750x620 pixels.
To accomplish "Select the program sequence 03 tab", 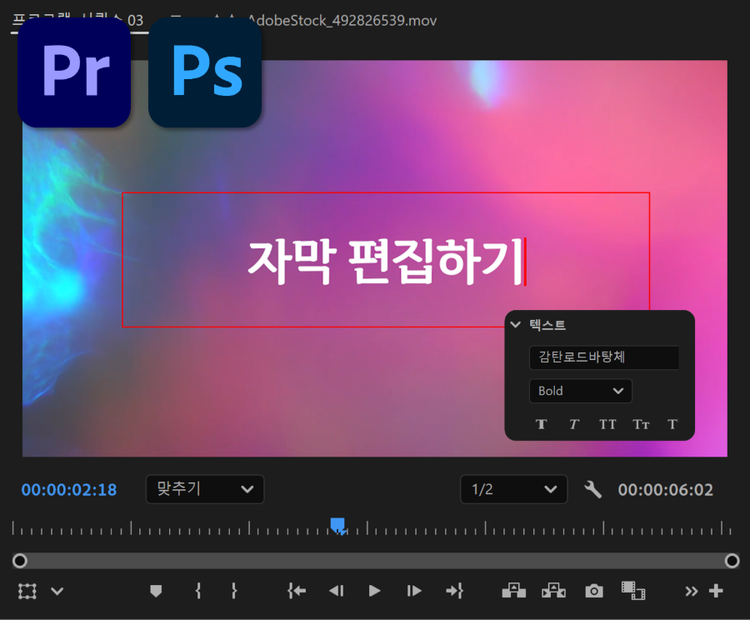I will [x=79, y=21].
